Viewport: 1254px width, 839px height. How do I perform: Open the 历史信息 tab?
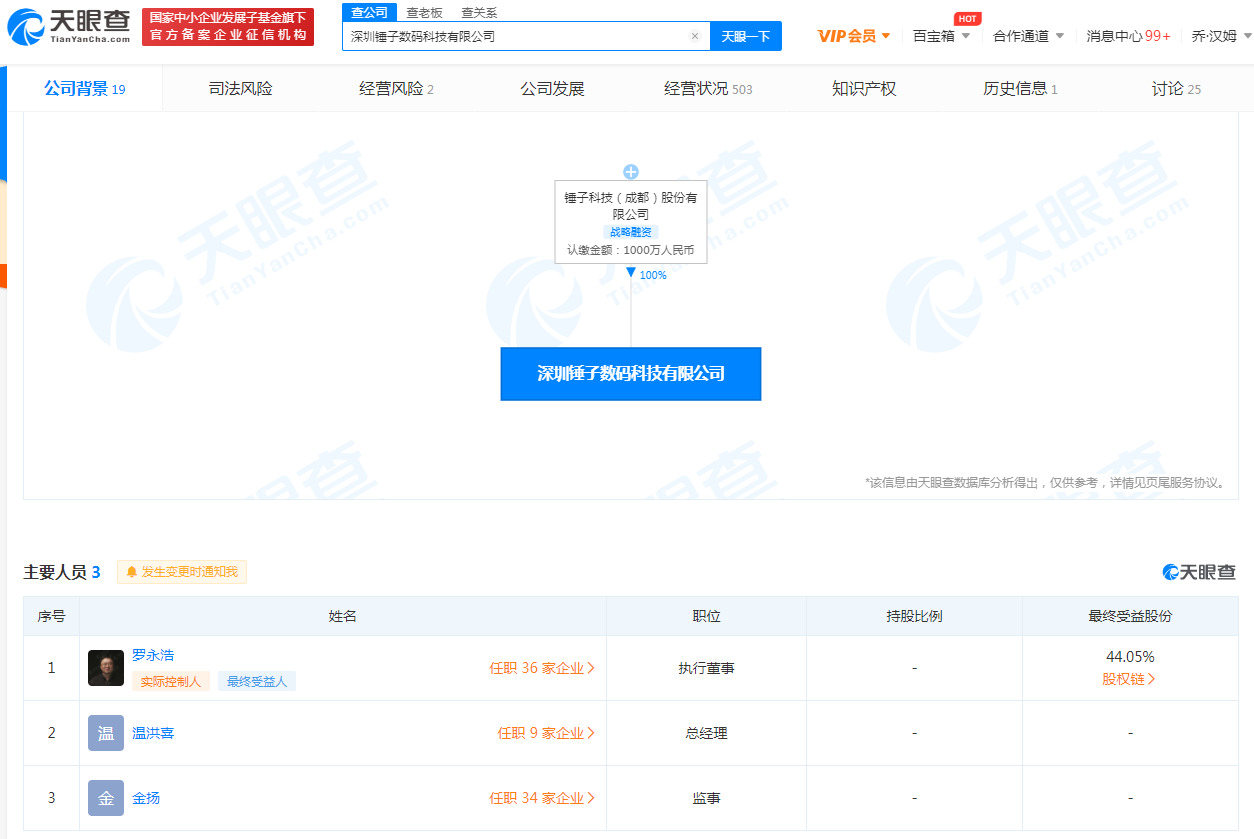pyautogui.click(x=1020, y=89)
